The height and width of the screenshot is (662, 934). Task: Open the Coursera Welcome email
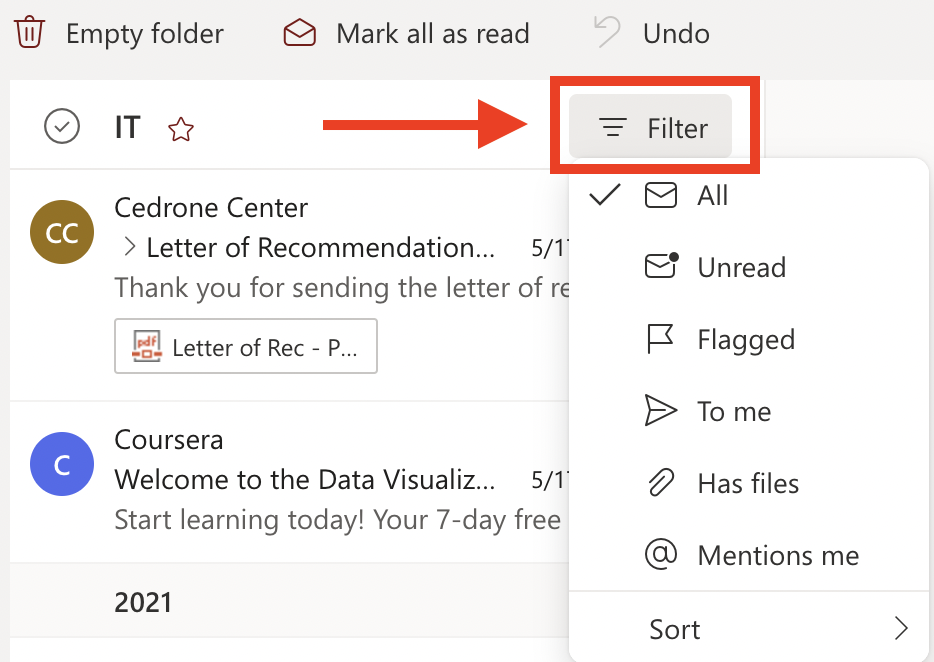[305, 480]
